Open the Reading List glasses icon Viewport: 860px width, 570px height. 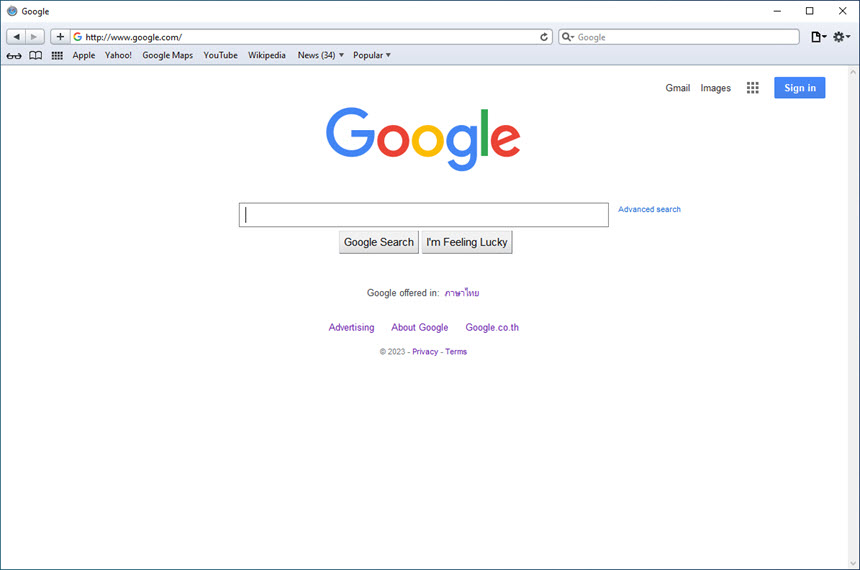(x=14, y=55)
